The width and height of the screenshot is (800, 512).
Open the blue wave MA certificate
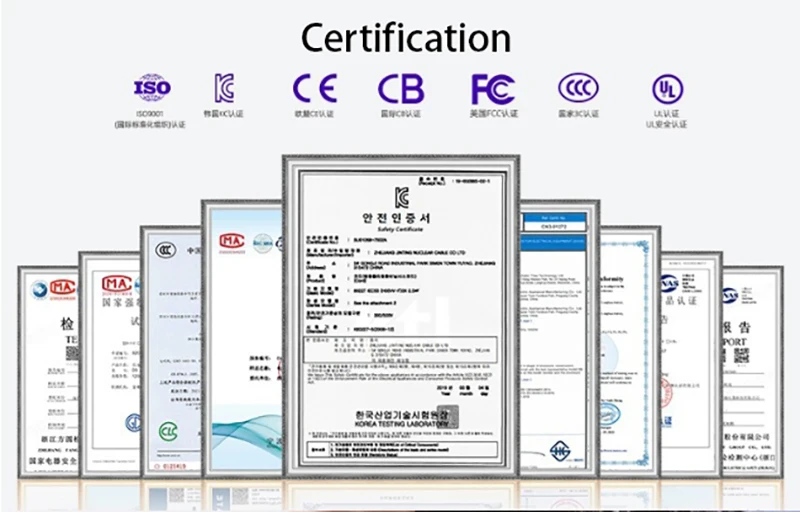click(x=242, y=339)
